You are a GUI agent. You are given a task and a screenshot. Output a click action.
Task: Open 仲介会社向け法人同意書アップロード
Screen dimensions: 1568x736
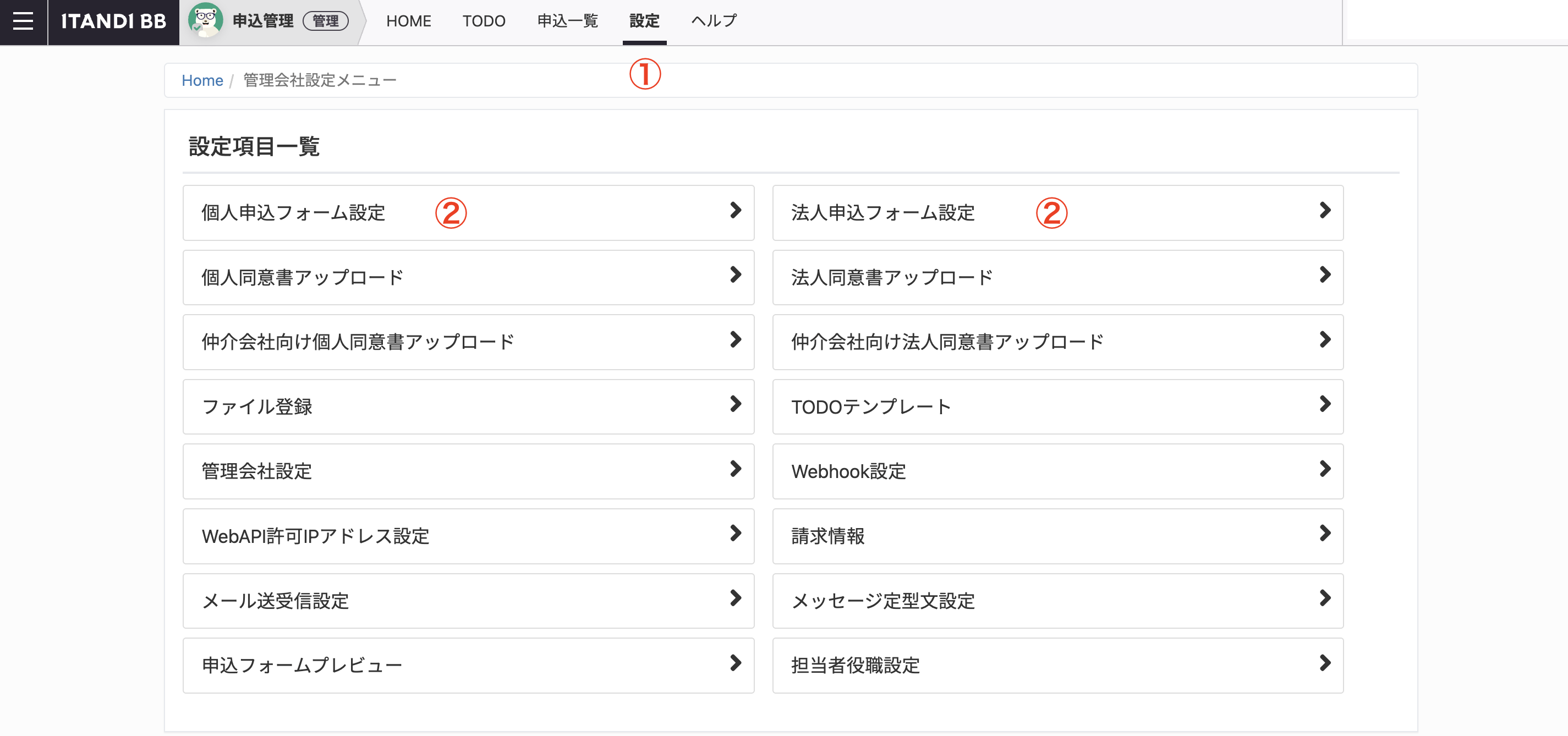(1058, 342)
